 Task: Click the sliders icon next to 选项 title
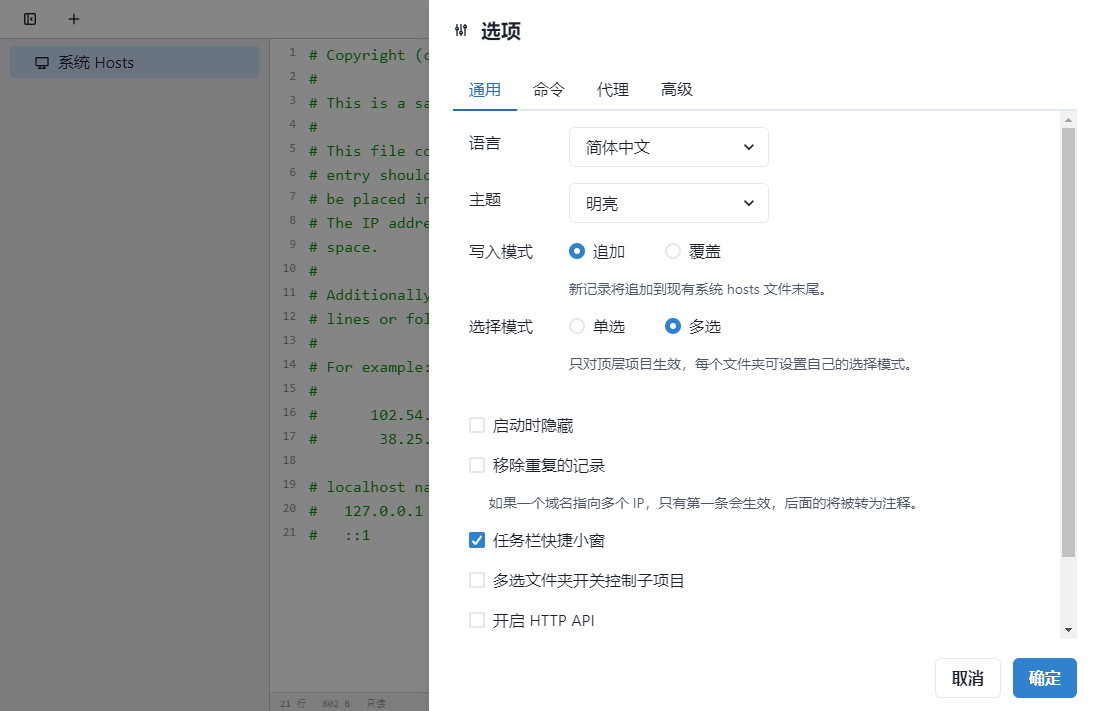[461, 30]
